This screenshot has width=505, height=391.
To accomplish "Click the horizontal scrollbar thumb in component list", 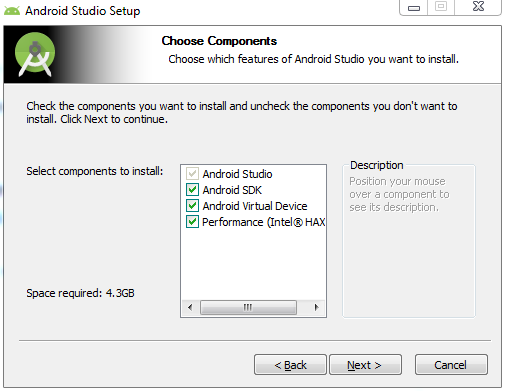I will (x=248, y=307).
